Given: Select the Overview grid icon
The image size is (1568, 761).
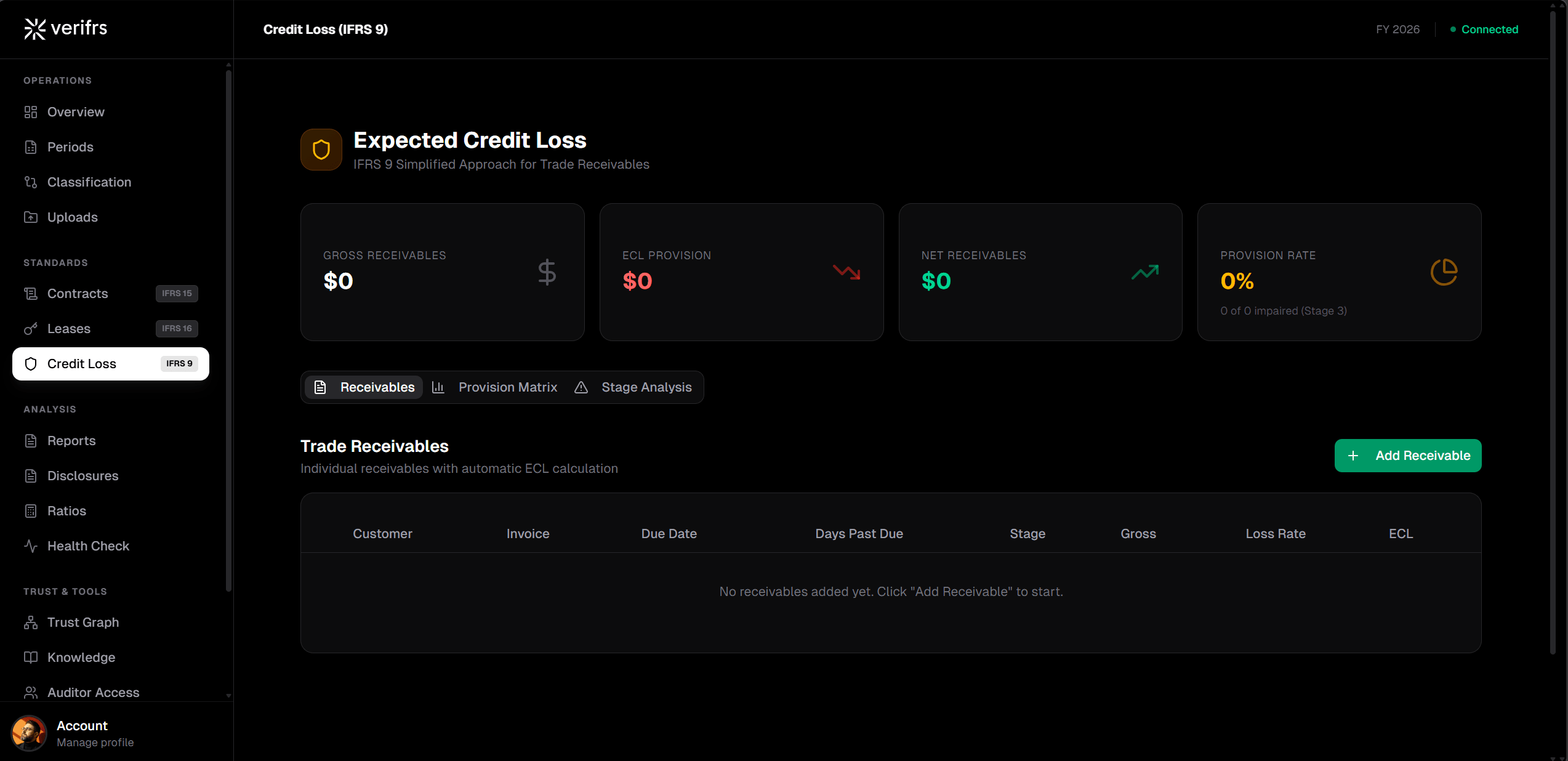Looking at the screenshot, I should [x=31, y=112].
